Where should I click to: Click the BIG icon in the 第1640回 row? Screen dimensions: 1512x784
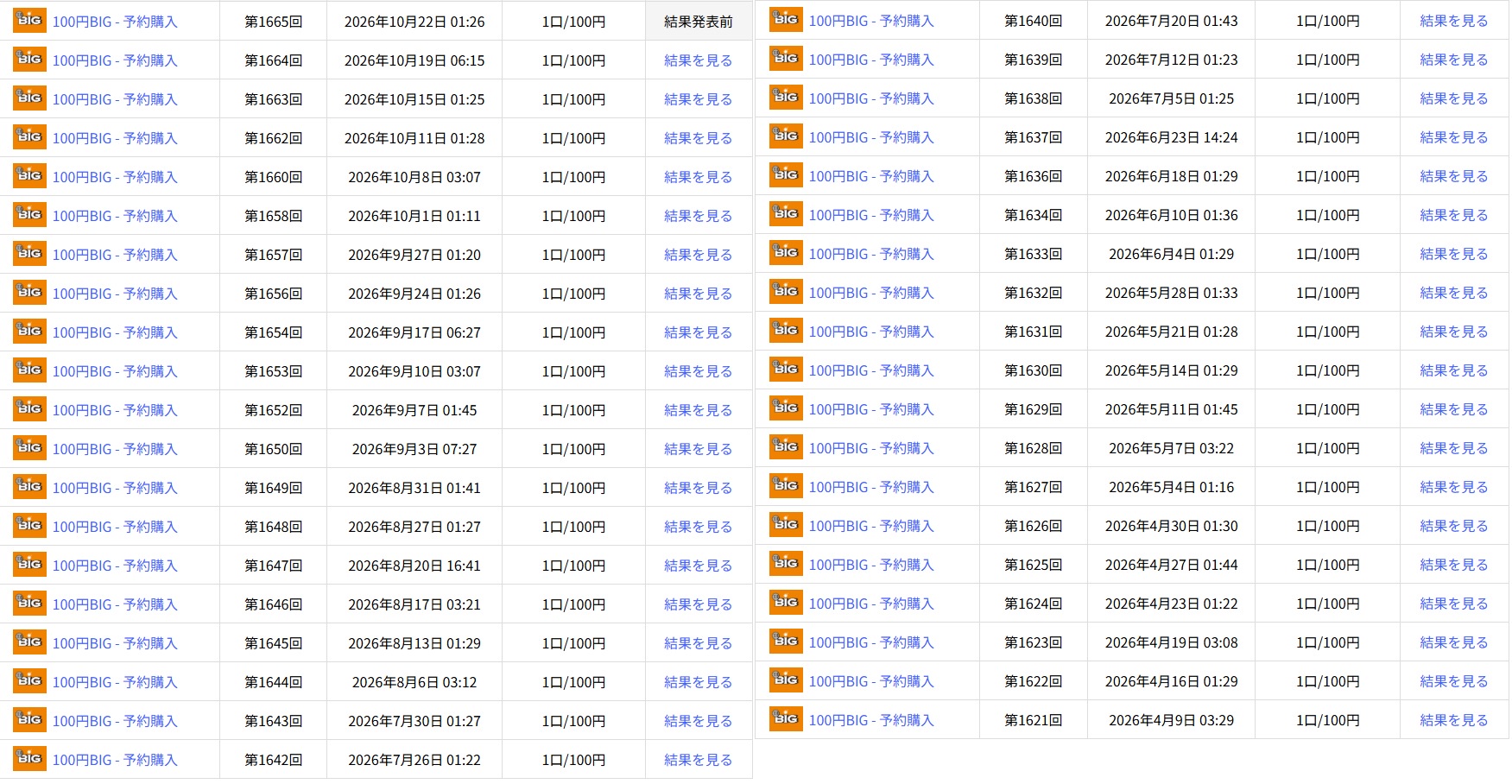(x=786, y=20)
